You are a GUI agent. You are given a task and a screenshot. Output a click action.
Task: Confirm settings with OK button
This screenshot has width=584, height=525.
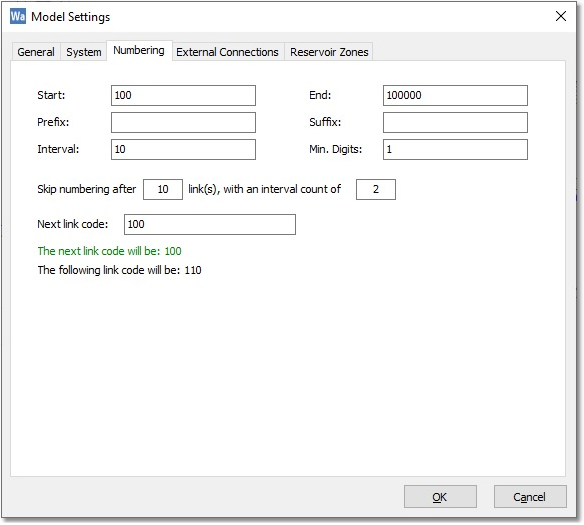click(x=440, y=497)
